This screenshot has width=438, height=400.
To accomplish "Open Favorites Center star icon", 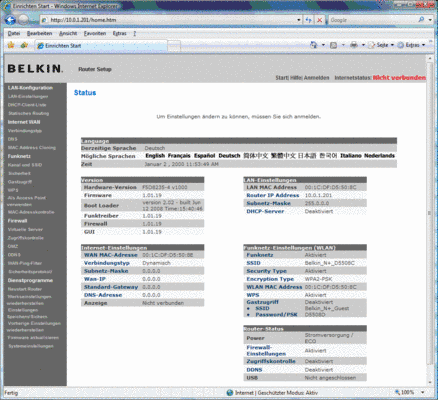I will click(x=11, y=45).
